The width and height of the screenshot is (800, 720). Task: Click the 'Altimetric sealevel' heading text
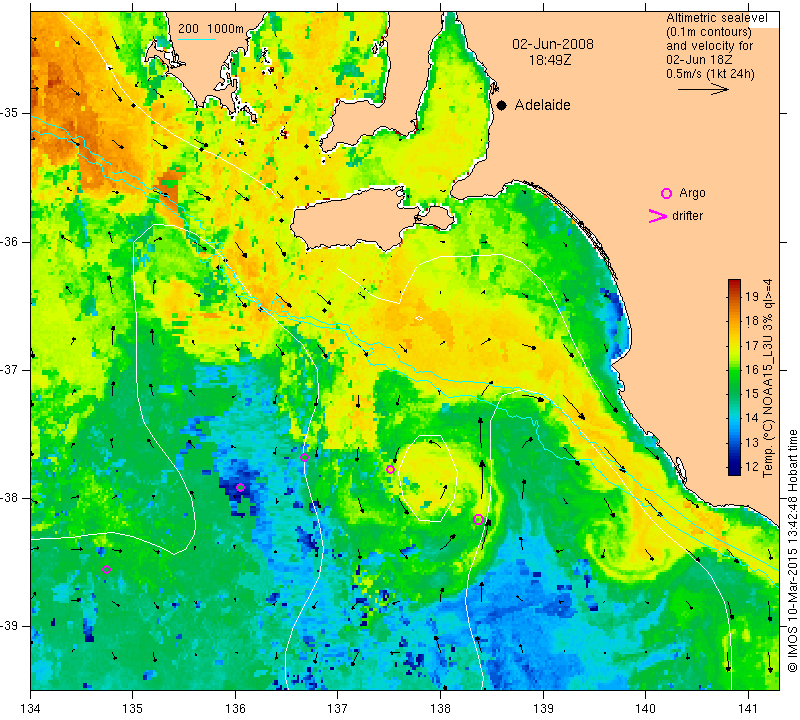717,18
